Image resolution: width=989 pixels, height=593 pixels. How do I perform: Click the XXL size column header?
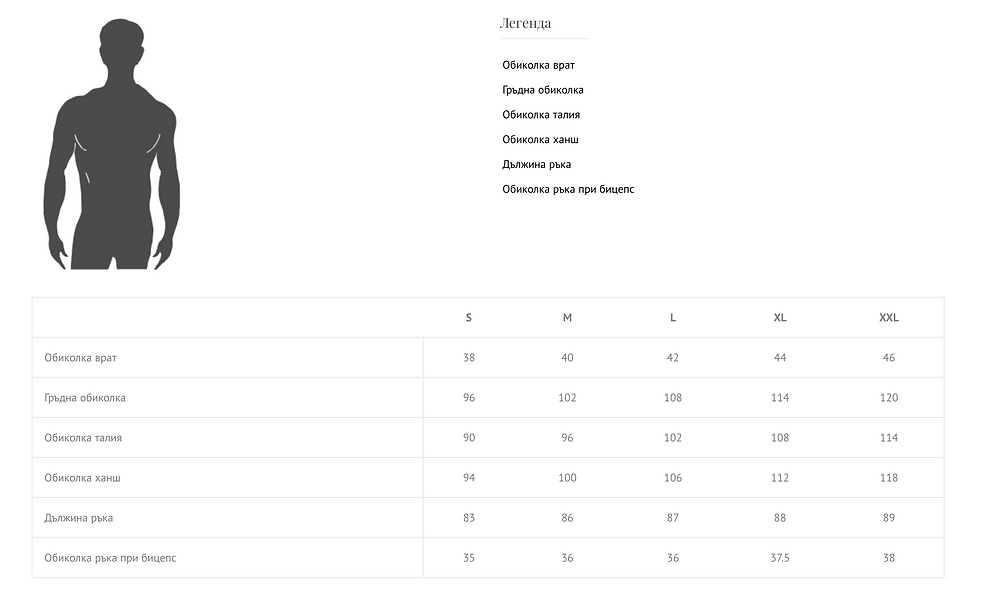(889, 318)
